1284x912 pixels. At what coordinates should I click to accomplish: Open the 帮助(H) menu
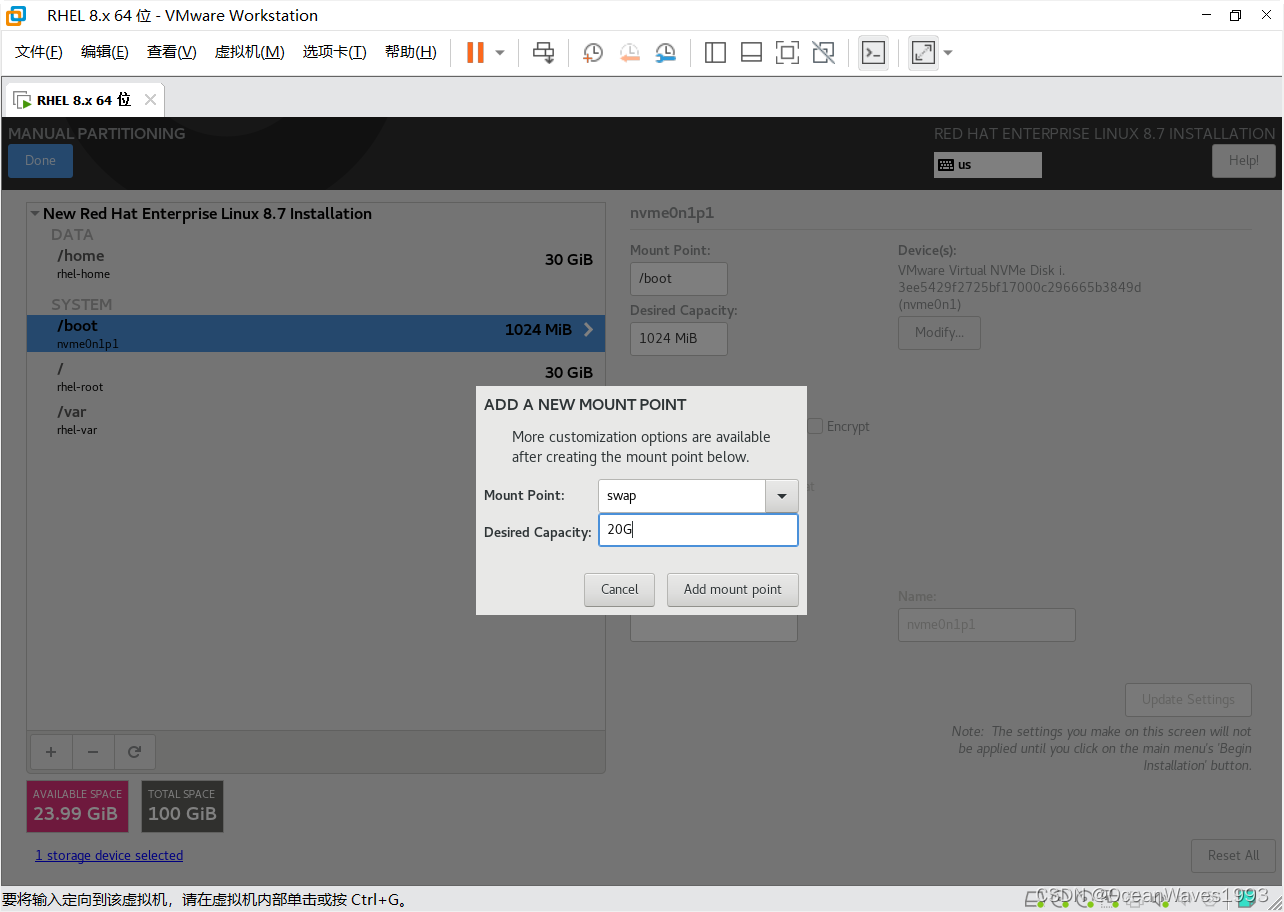coord(411,52)
